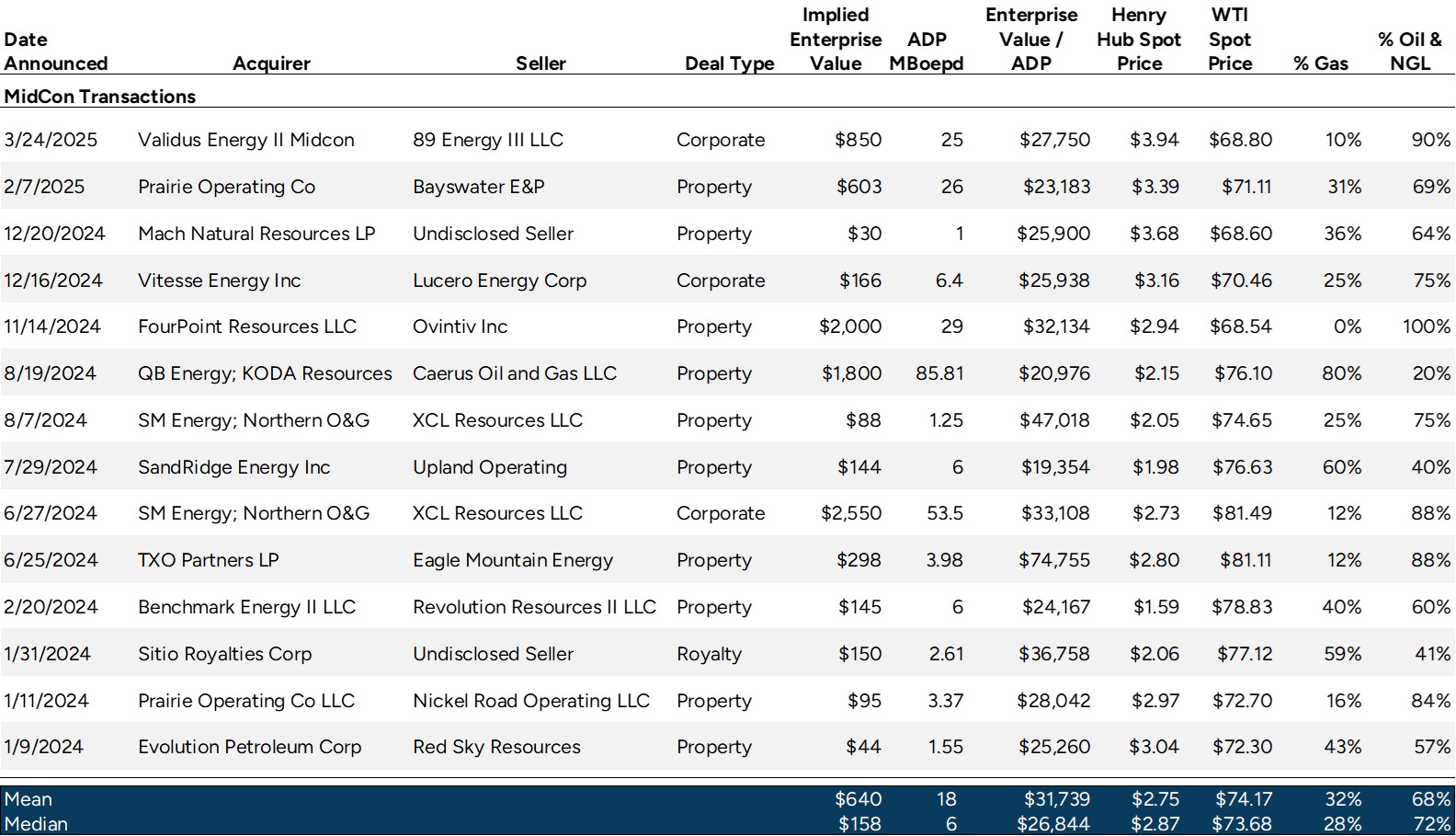Select 'Revolution Resources II LLC' seller cell
The image size is (1456, 836).
click(535, 607)
